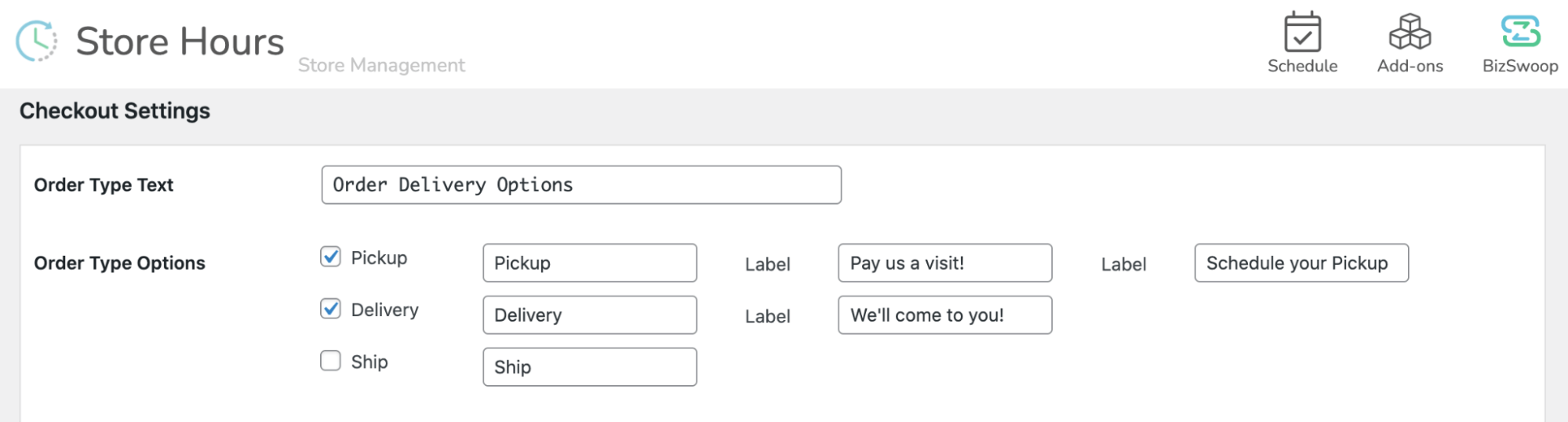The width and height of the screenshot is (1568, 422).
Task: Open the Schedule calendar icon
Action: tap(1302, 32)
